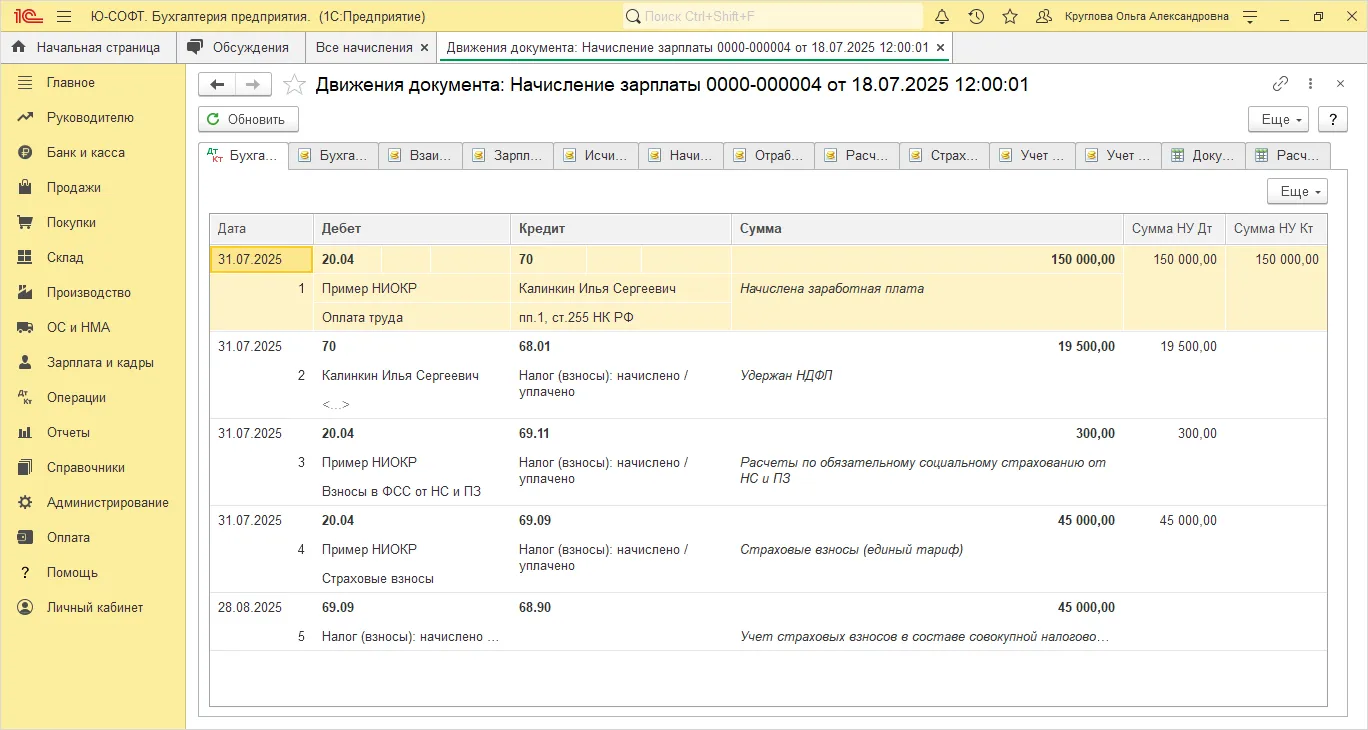Click the Покупки basket icon
The width and height of the screenshot is (1368, 730).
26,222
